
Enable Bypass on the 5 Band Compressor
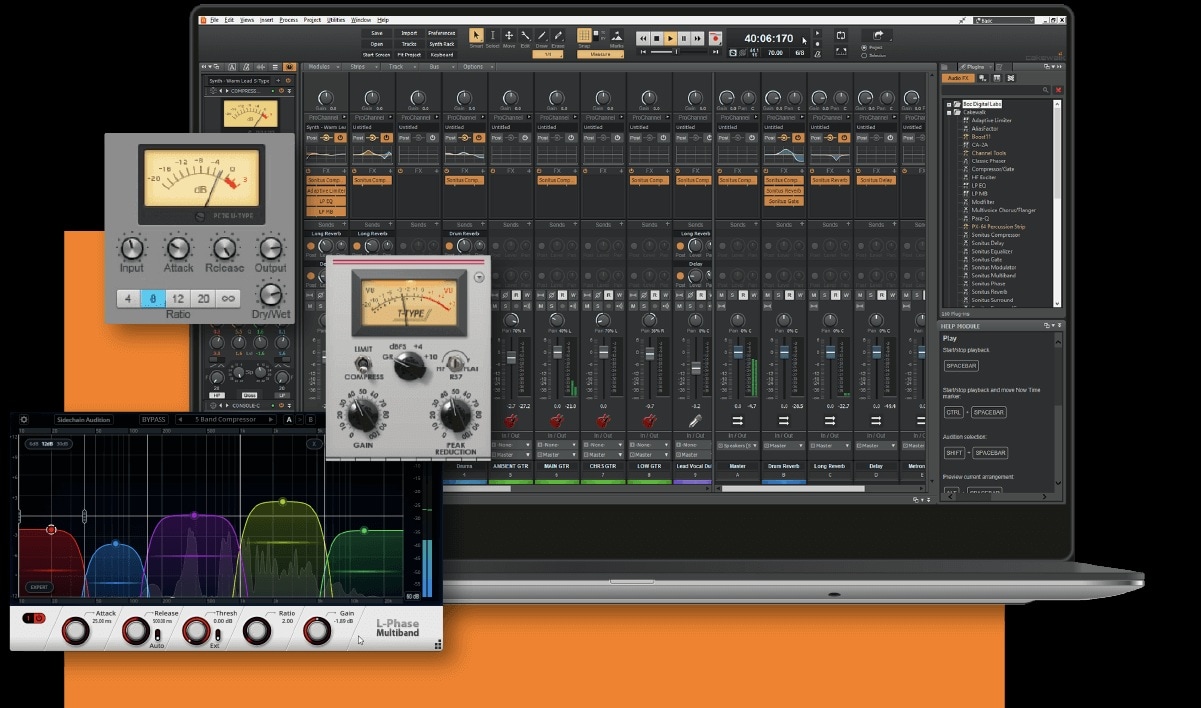click(x=153, y=420)
